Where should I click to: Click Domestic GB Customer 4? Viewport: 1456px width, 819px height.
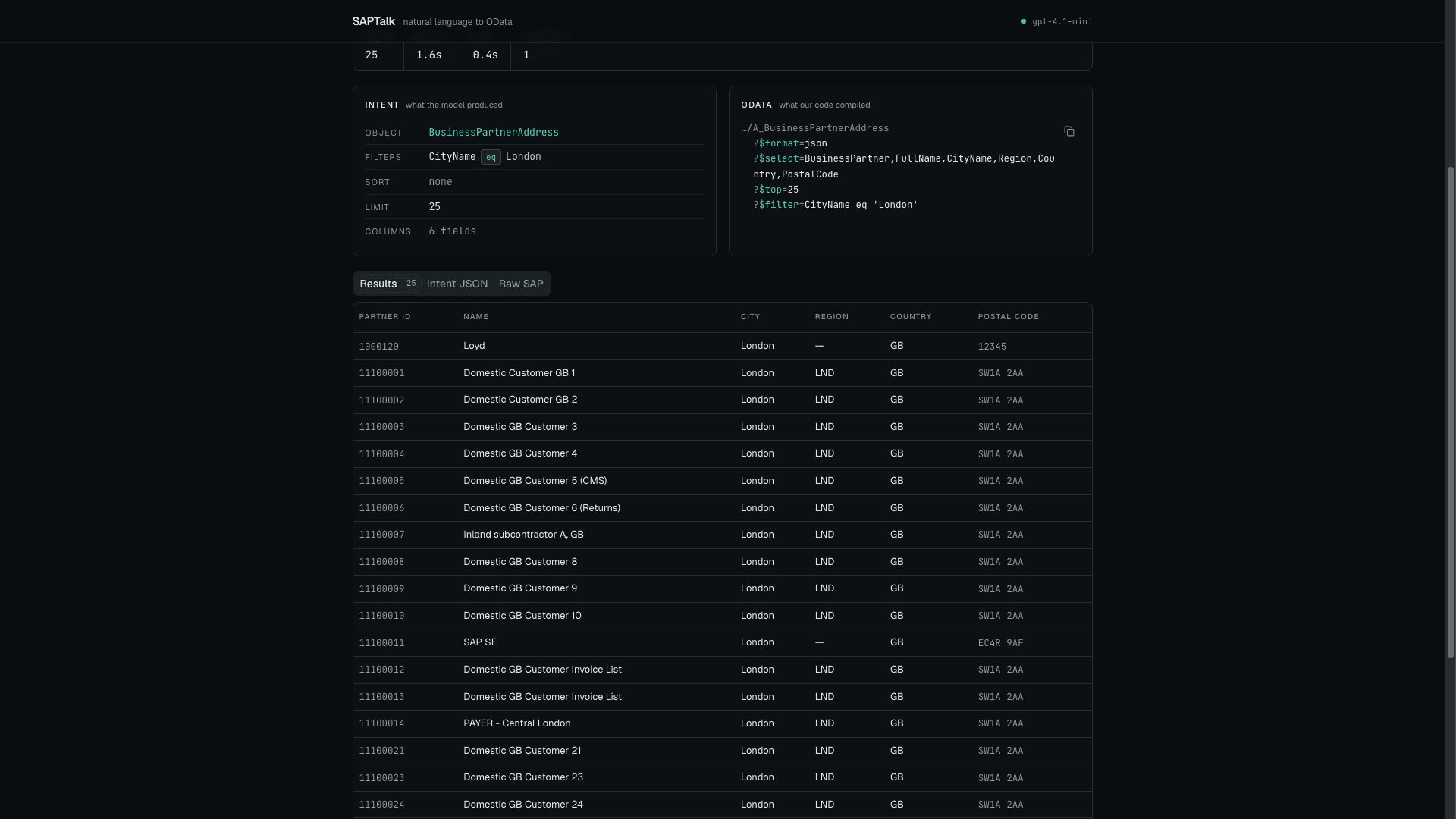click(x=520, y=453)
